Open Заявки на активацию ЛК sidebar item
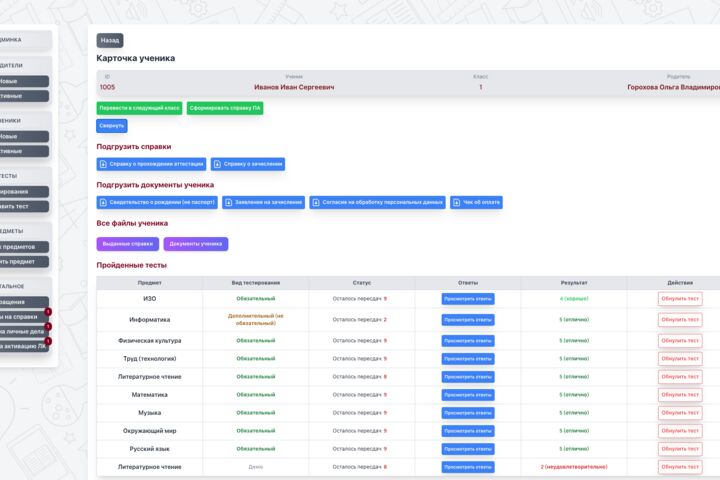The height and width of the screenshot is (480, 720). [x=24, y=346]
